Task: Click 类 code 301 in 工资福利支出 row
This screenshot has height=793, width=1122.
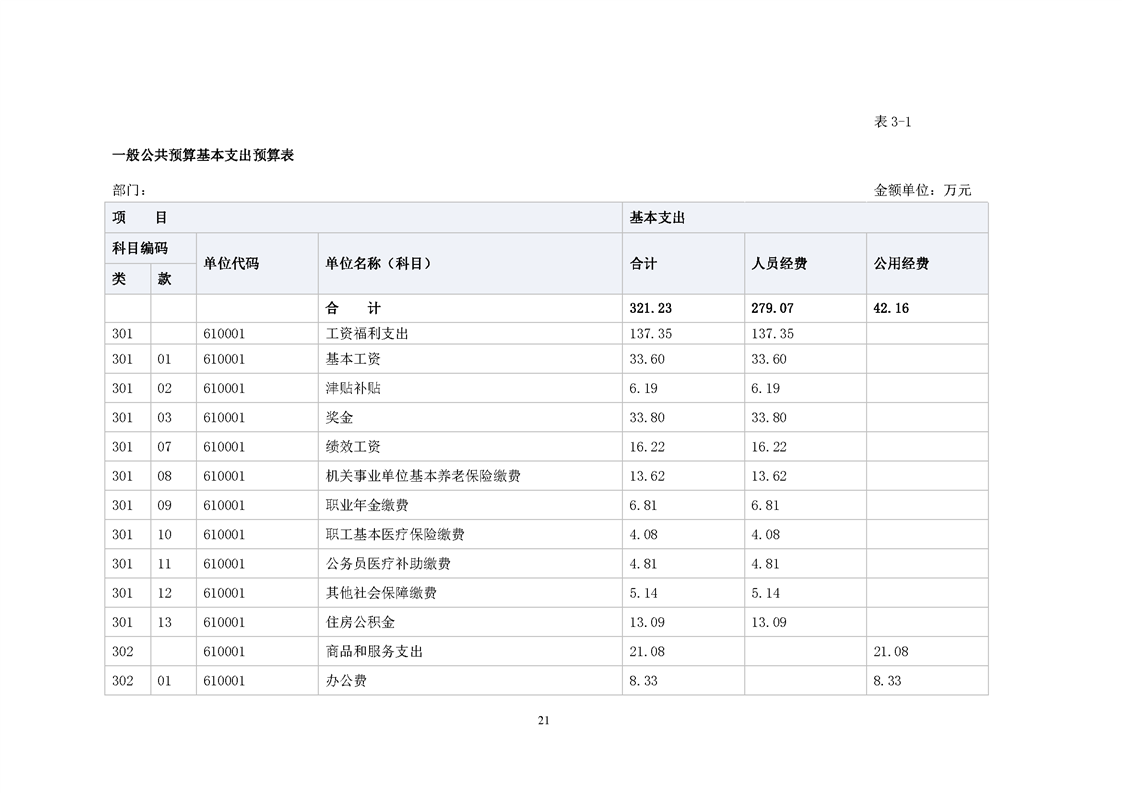Action: 122,334
